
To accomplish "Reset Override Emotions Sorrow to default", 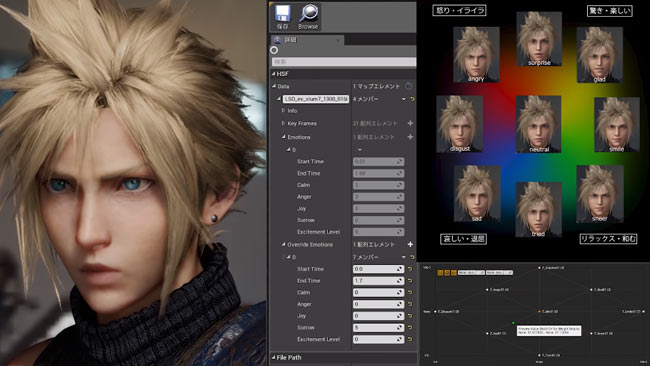I will (410, 327).
